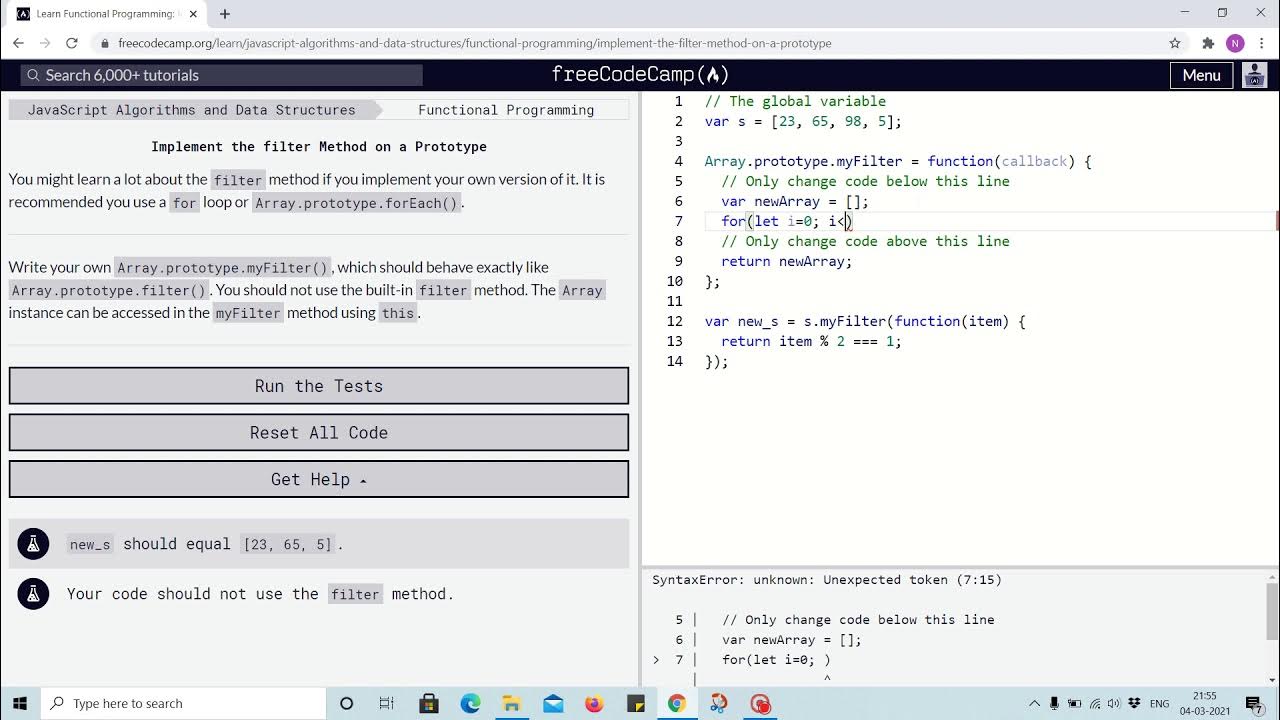Click the freeCodeCamp logo in the header
1280x720 pixels.
(x=640, y=75)
